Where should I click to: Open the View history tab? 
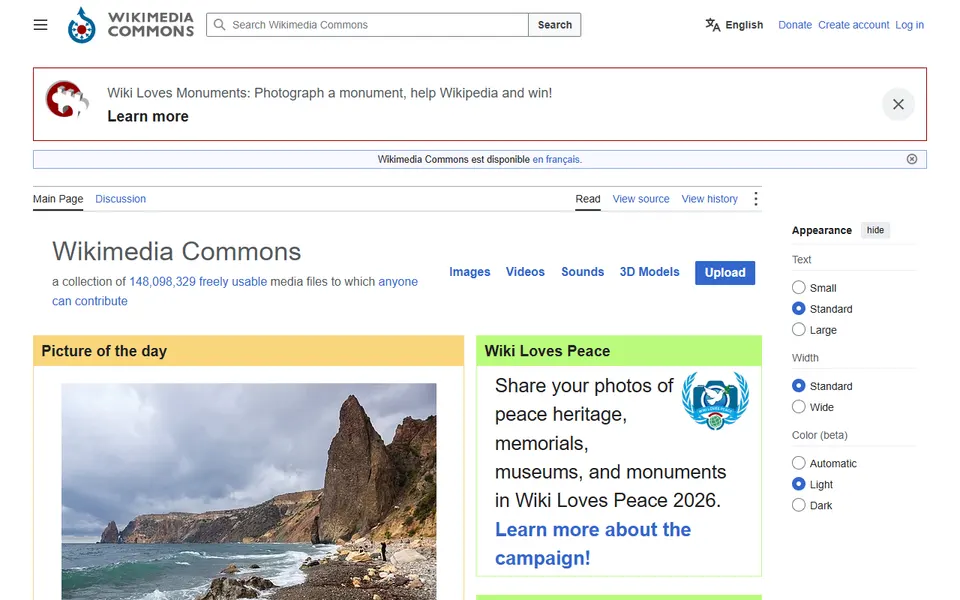click(710, 199)
